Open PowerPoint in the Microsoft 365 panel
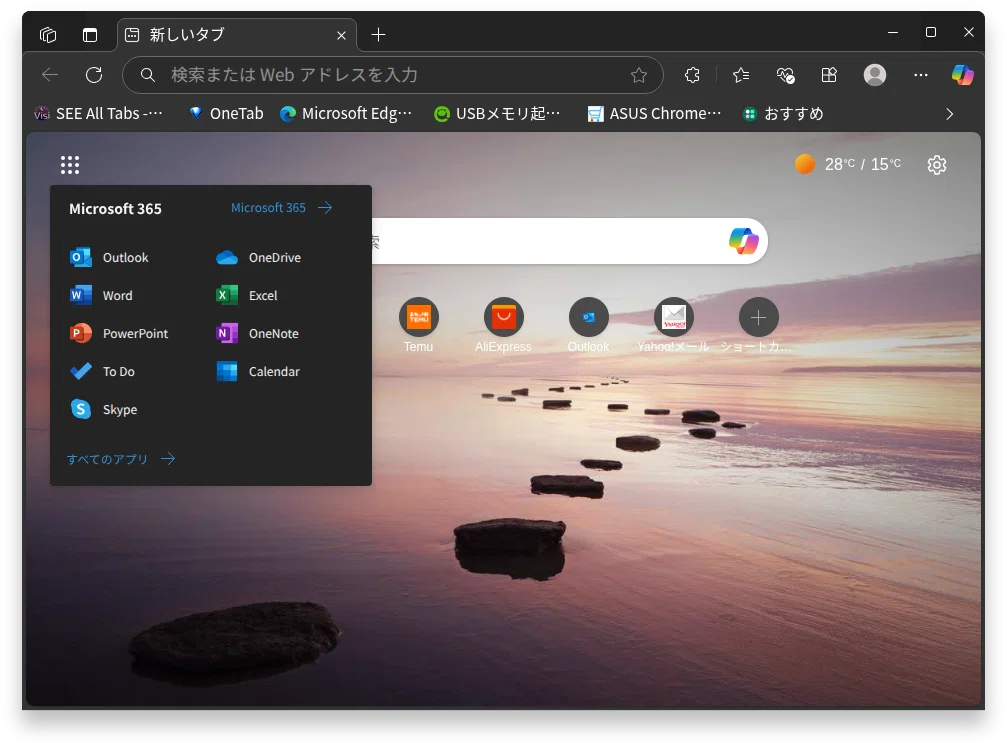 tap(119, 333)
